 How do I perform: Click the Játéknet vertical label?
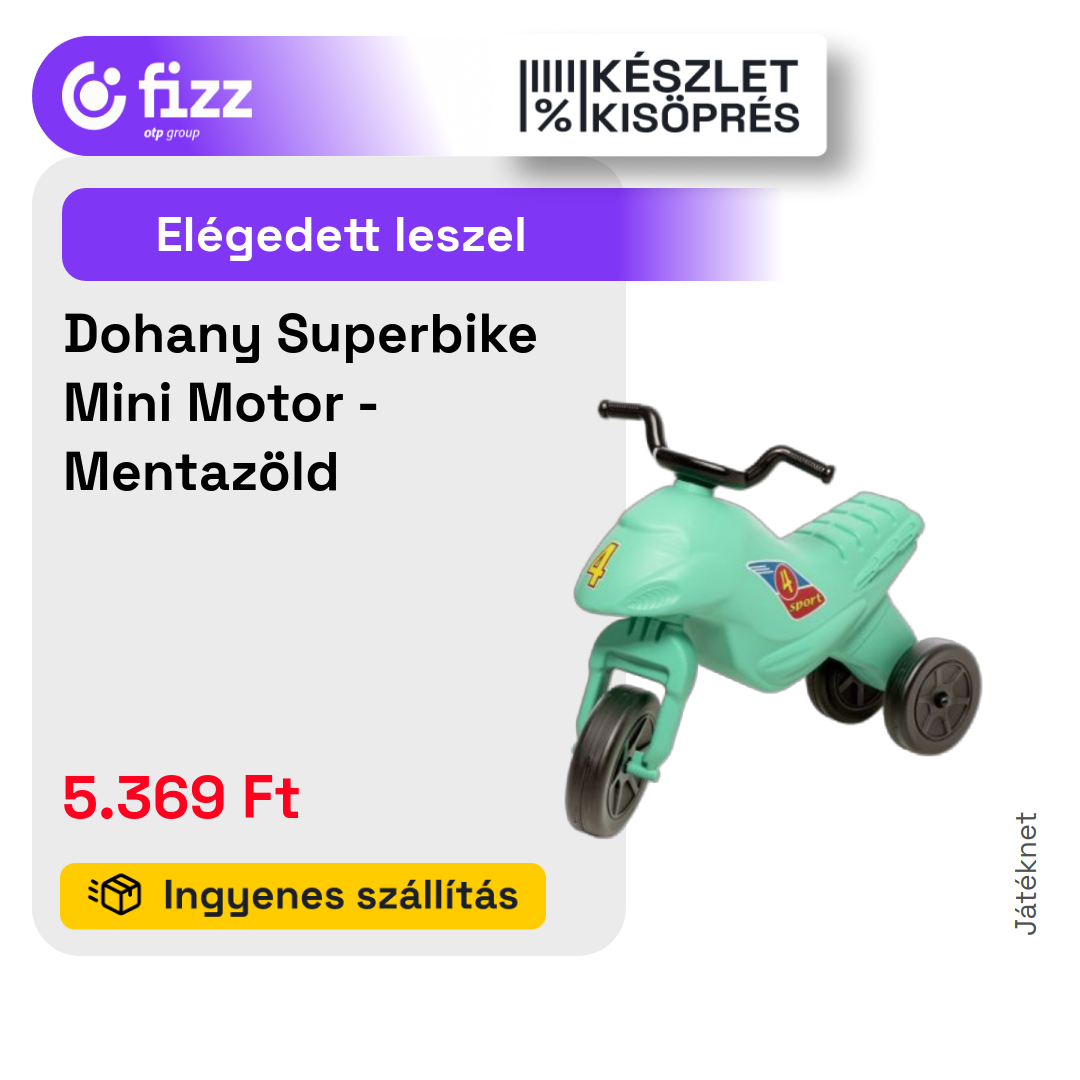1026,873
